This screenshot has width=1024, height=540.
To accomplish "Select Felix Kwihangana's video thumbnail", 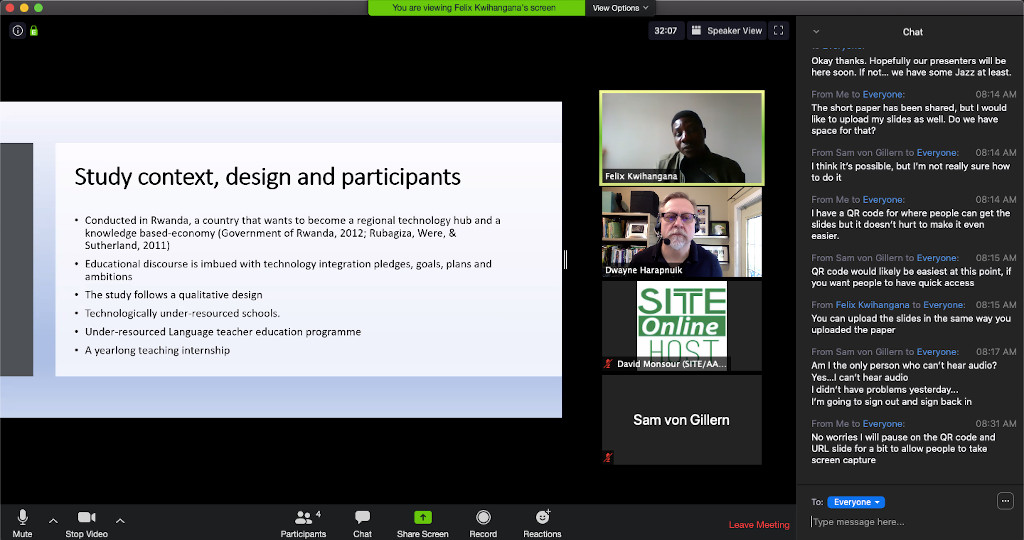I will click(681, 137).
